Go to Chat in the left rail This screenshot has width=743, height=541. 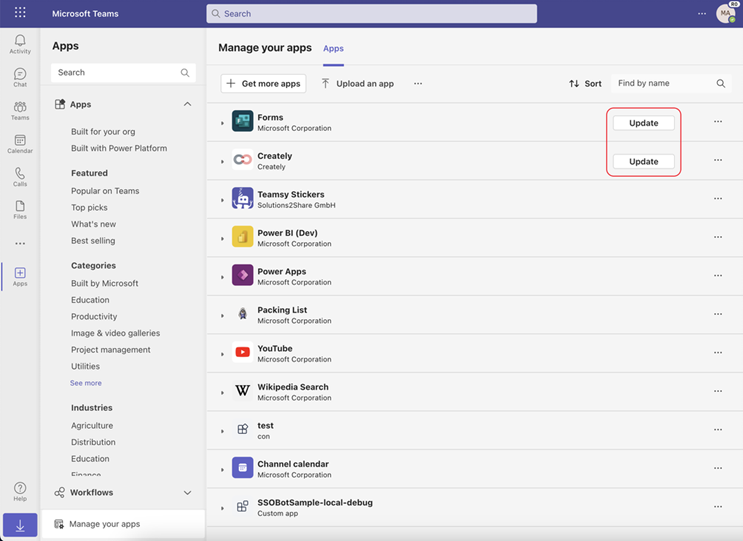pyautogui.click(x=20, y=77)
